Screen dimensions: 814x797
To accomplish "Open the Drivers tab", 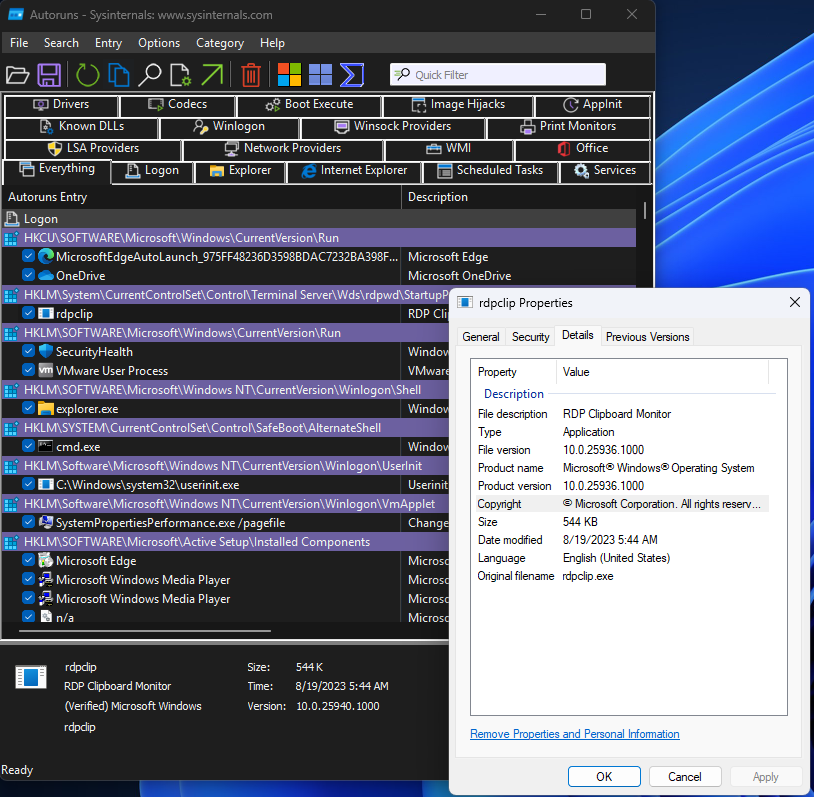I will (61, 105).
